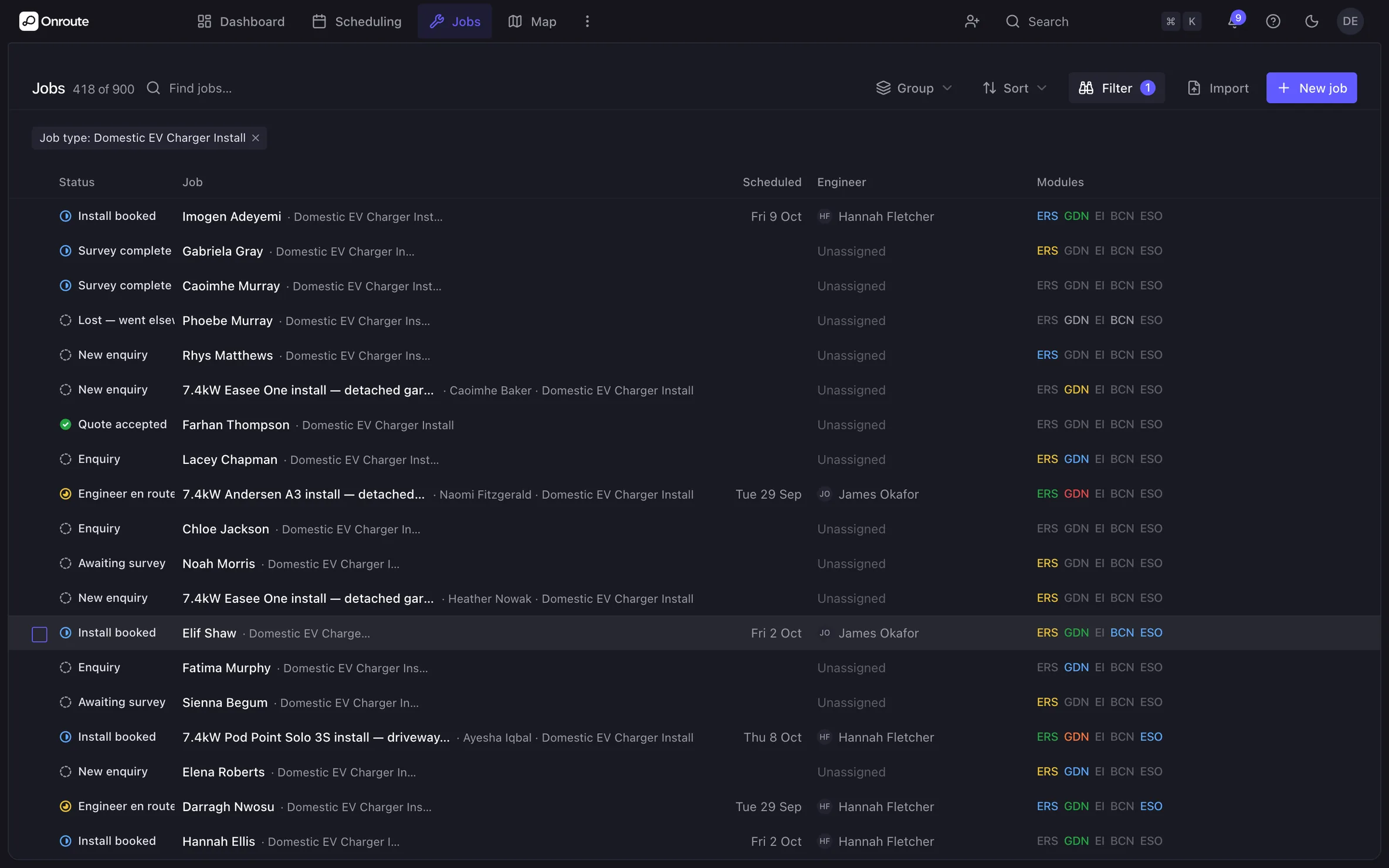
Task: Click the New enquiry status icon for Elena Roberts
Action: [x=66, y=771]
